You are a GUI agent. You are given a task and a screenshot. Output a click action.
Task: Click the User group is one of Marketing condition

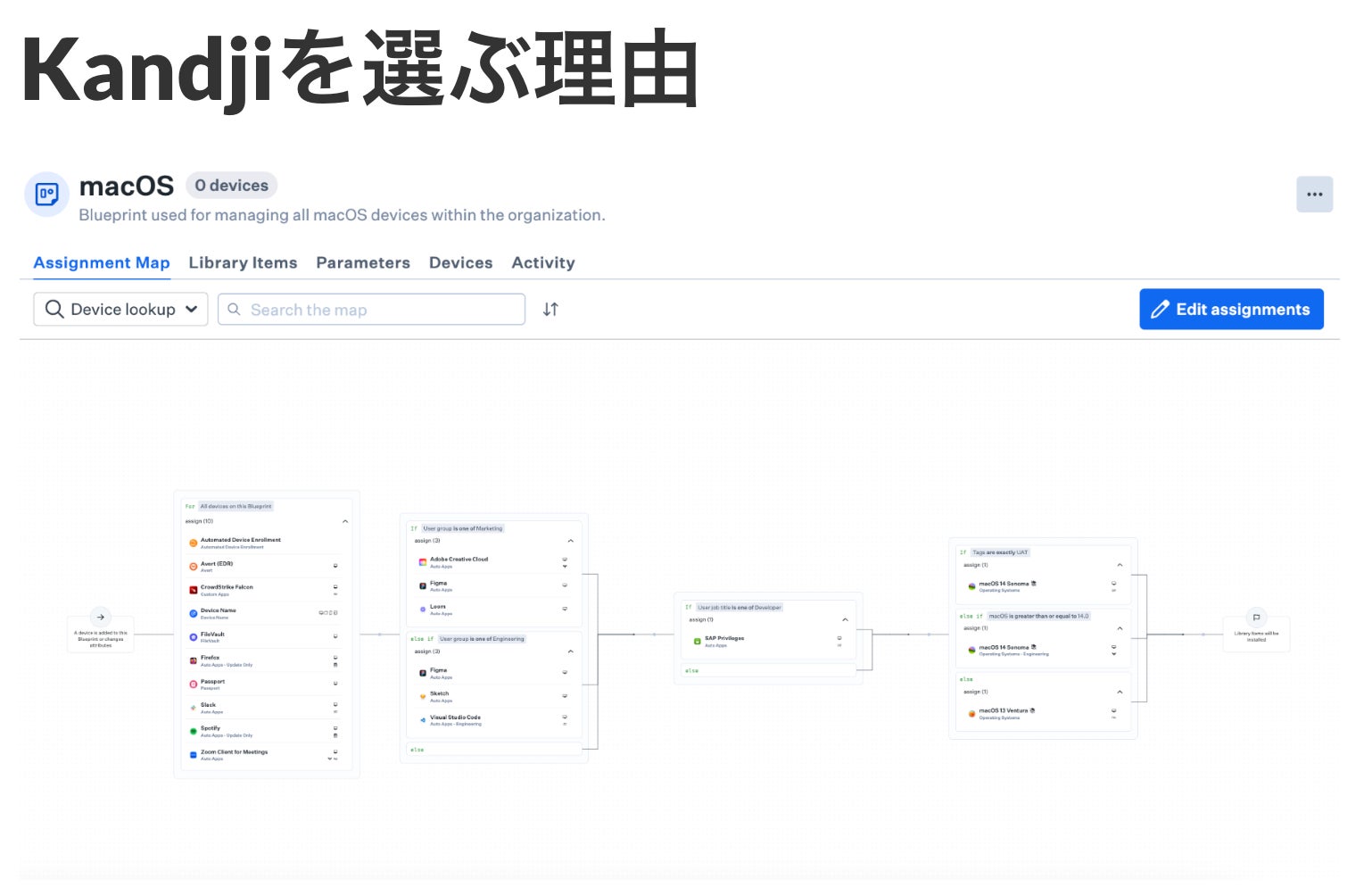coord(463,528)
